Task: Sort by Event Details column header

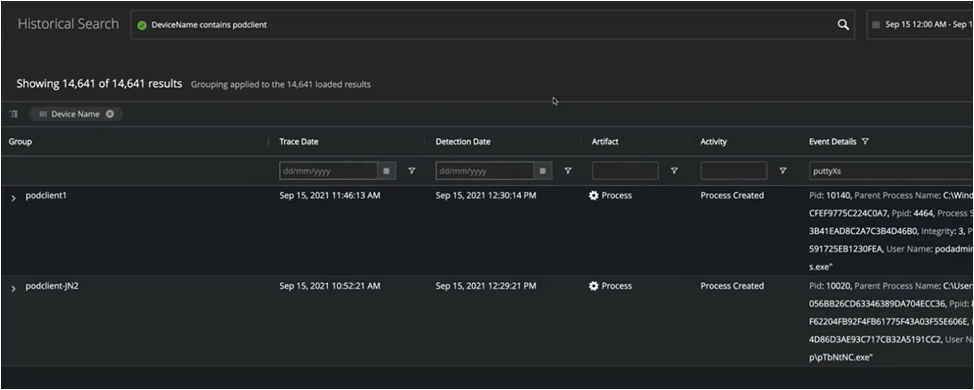Action: click(x=832, y=142)
